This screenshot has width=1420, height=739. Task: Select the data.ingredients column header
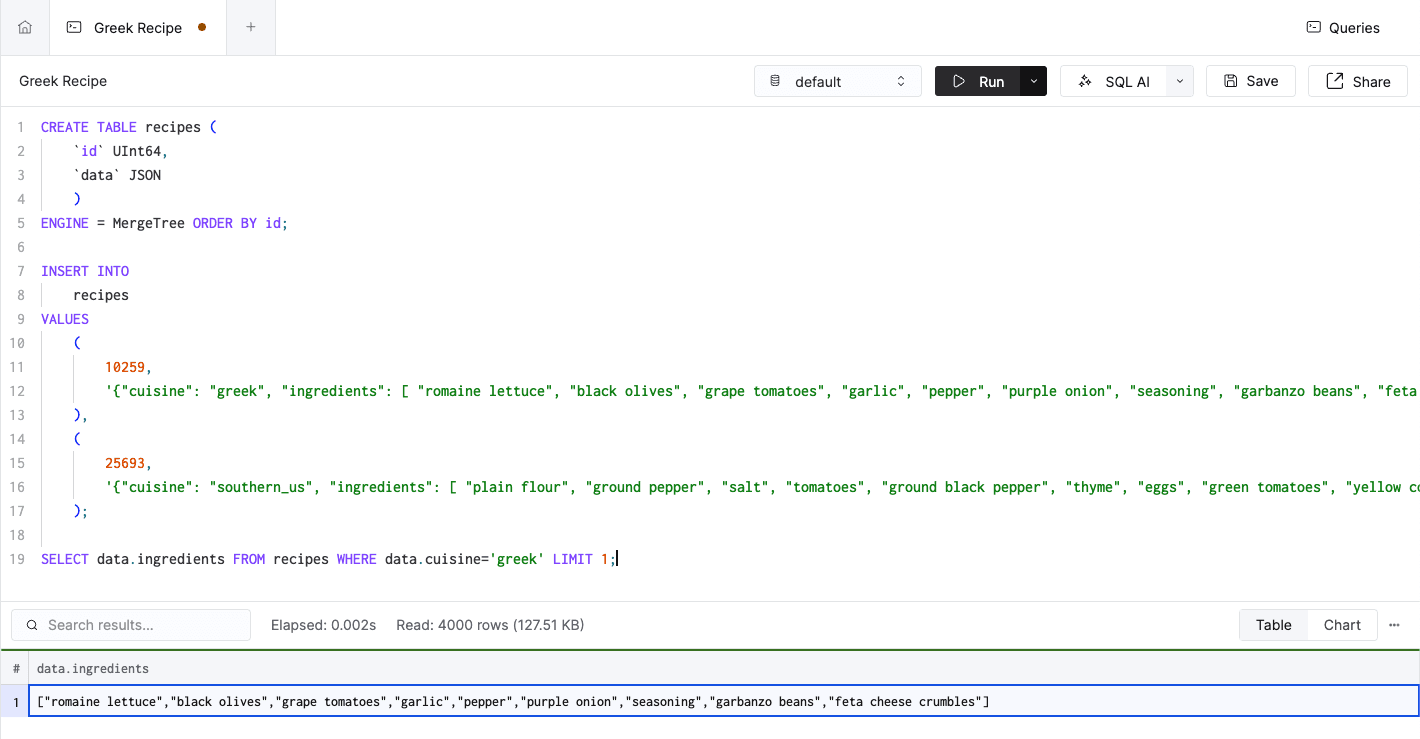pyautogui.click(x=93, y=668)
